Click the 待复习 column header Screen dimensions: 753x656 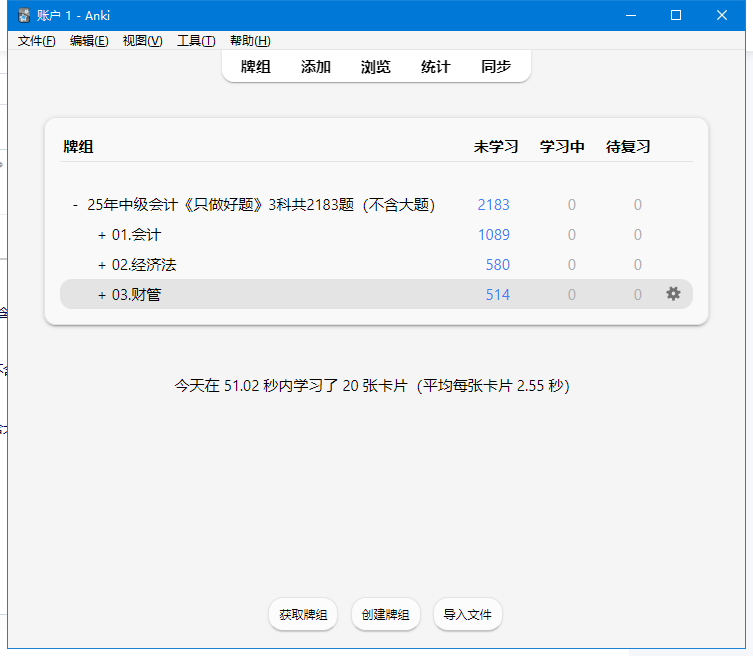[628, 146]
